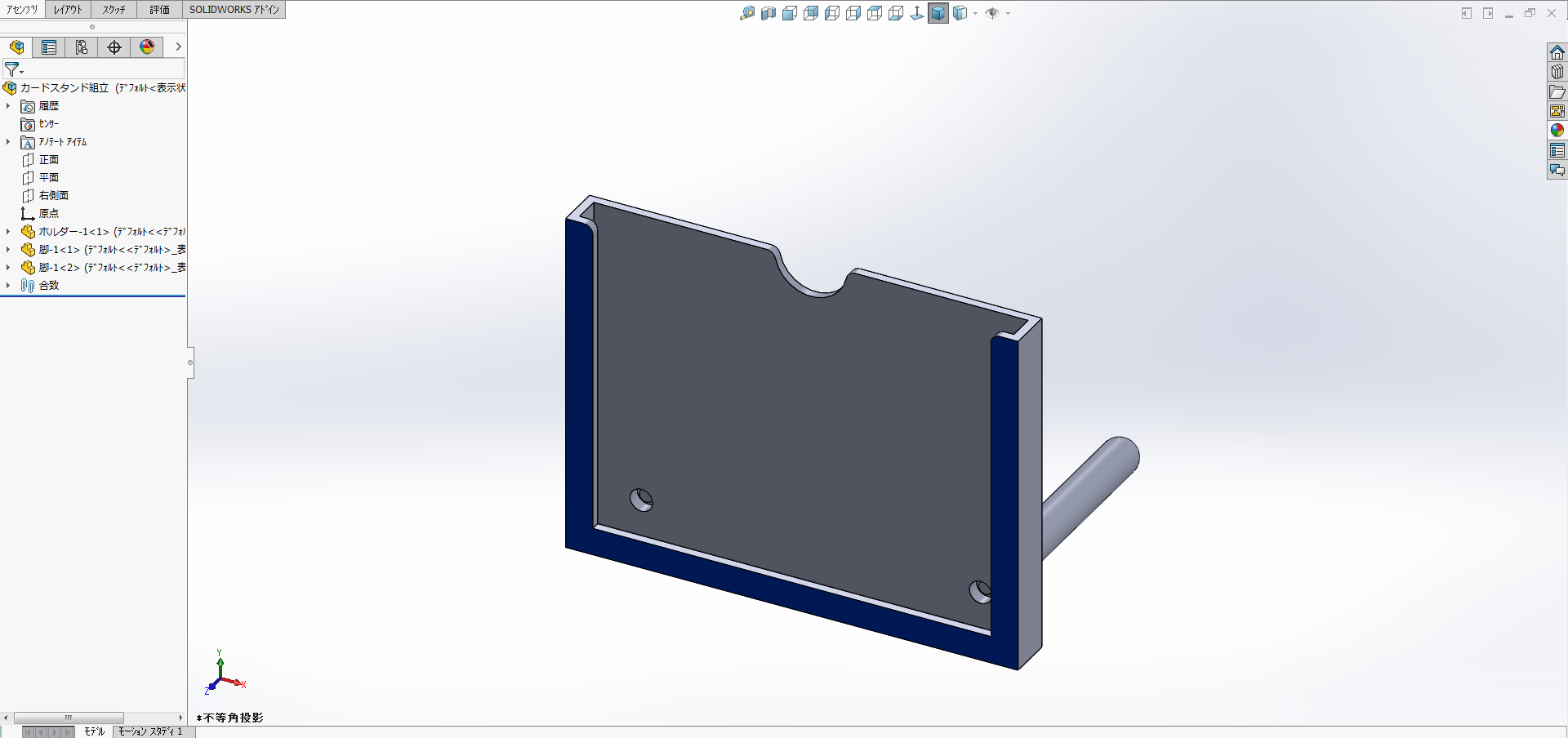Image resolution: width=1568 pixels, height=738 pixels.
Task: Open the モーション スタディ 1 tab
Action: (150, 731)
